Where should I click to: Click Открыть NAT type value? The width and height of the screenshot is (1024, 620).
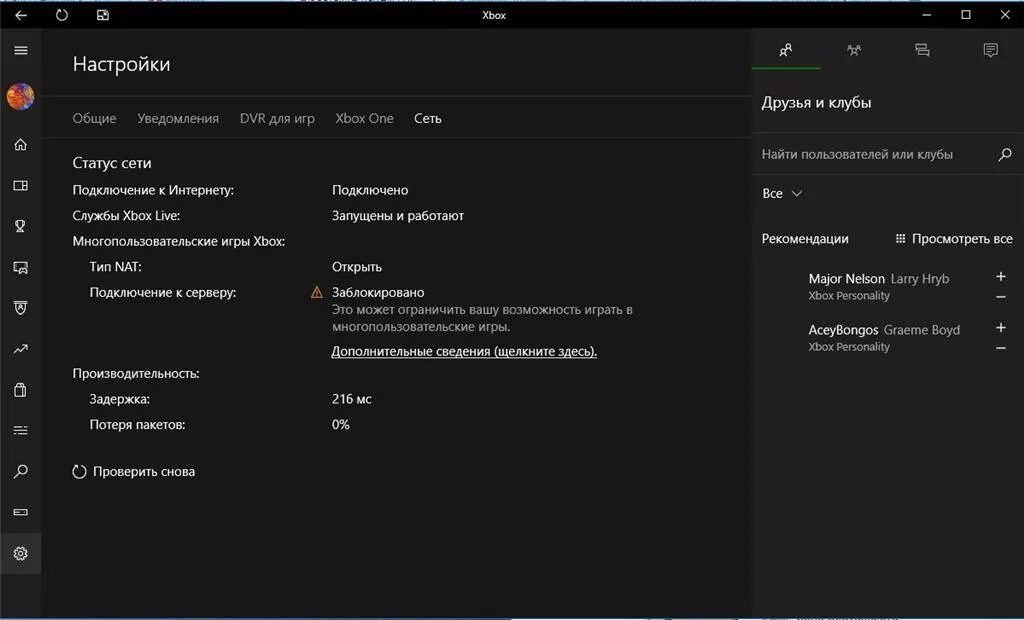click(357, 267)
